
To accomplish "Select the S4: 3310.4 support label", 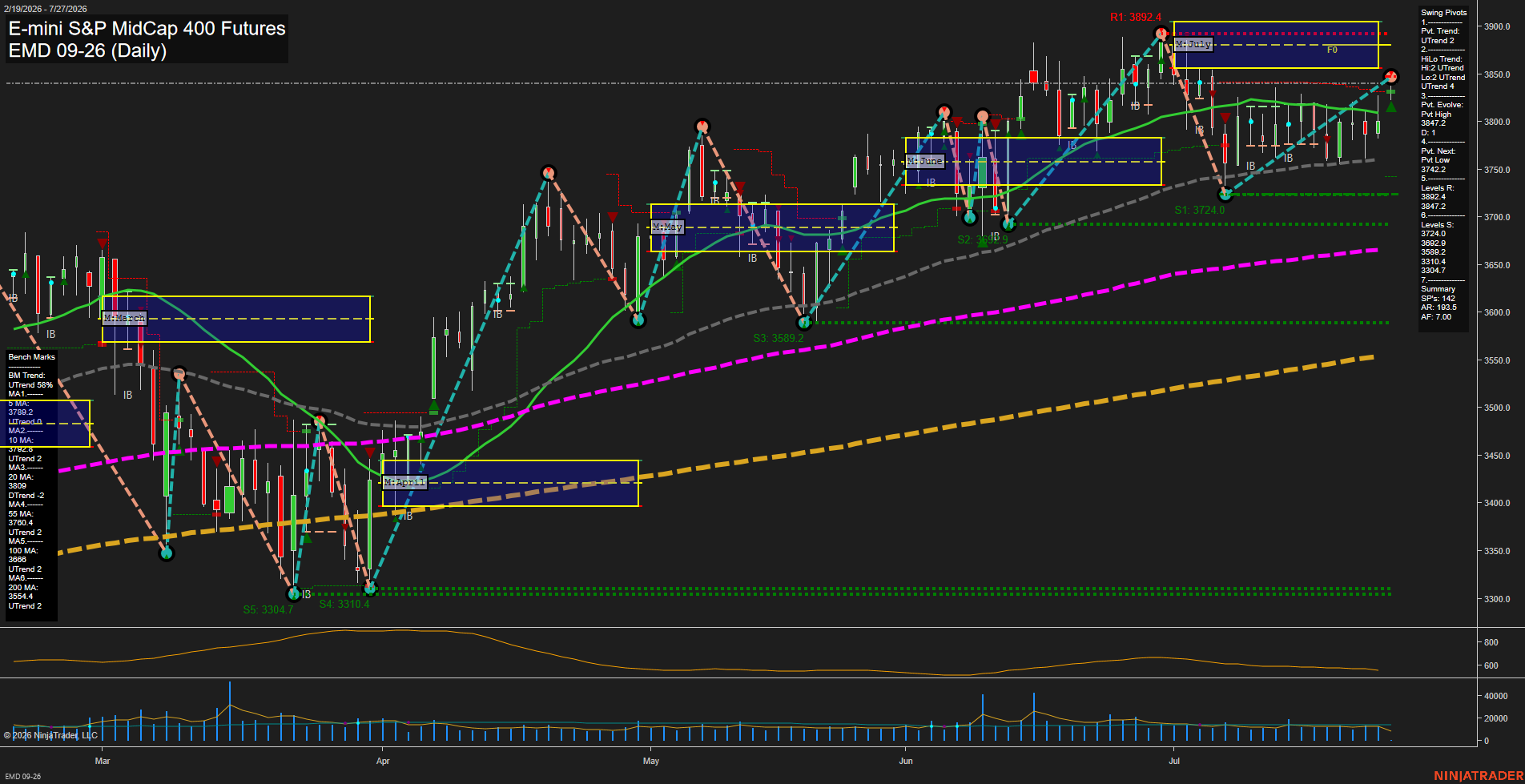I will (x=344, y=604).
